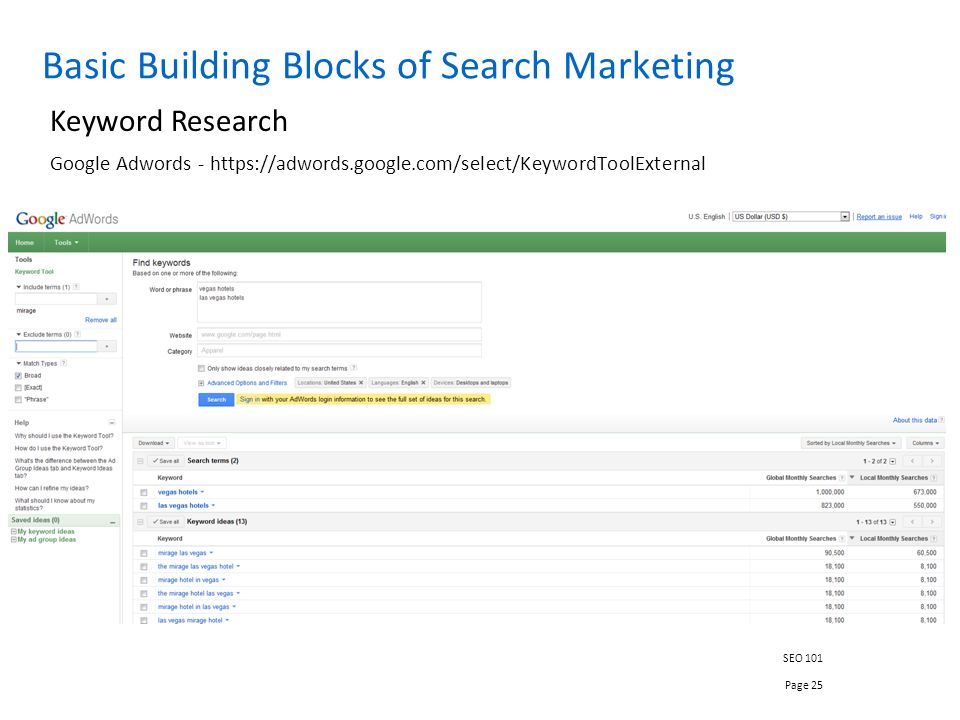This screenshot has height=720, width=960.
Task: Open help icon beside Include terms
Action: pos(76,287)
